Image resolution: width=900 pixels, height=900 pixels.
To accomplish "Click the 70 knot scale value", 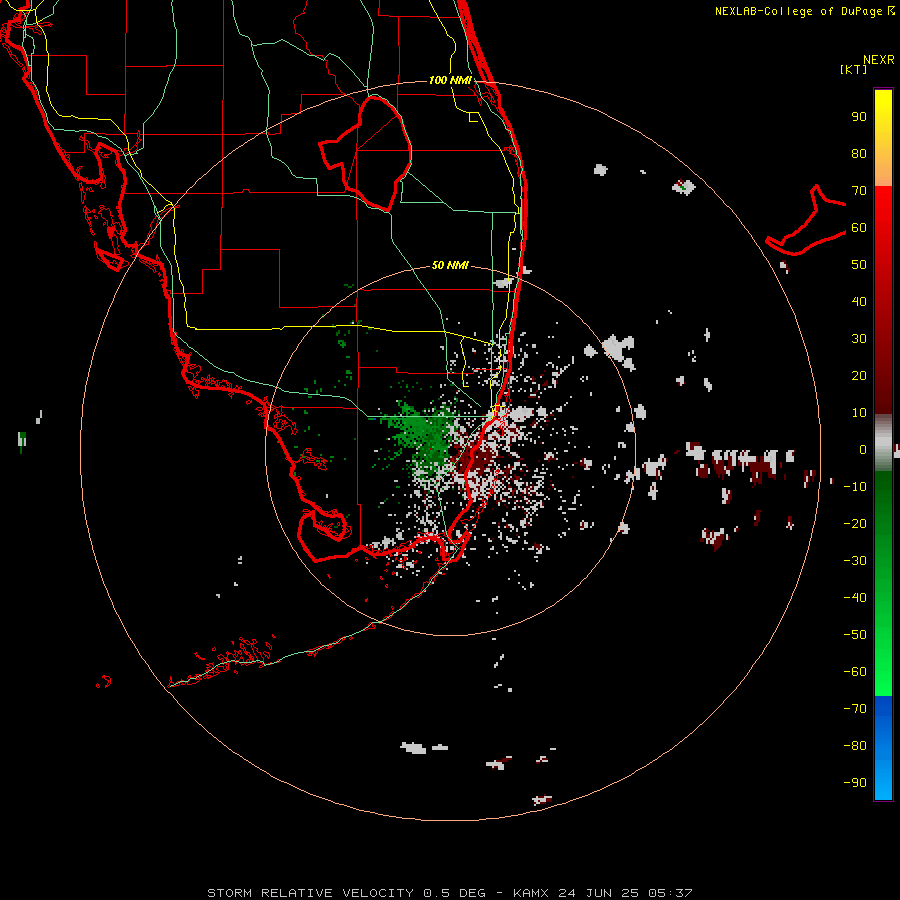I will [x=859, y=191].
